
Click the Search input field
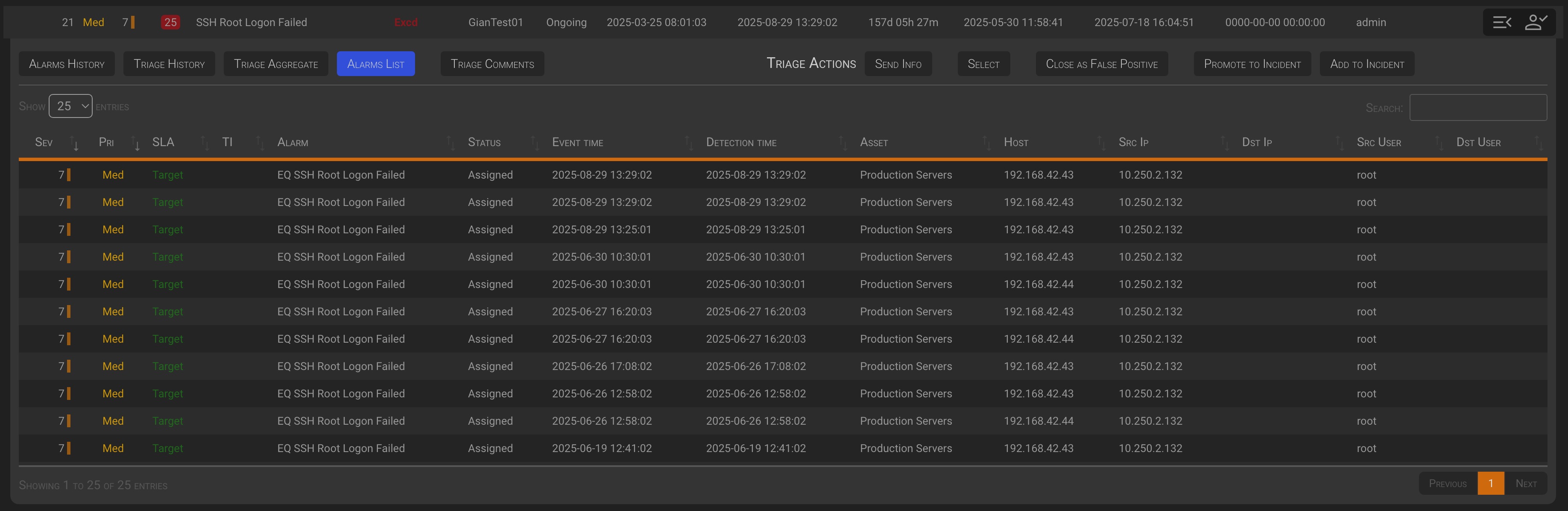pos(1477,107)
